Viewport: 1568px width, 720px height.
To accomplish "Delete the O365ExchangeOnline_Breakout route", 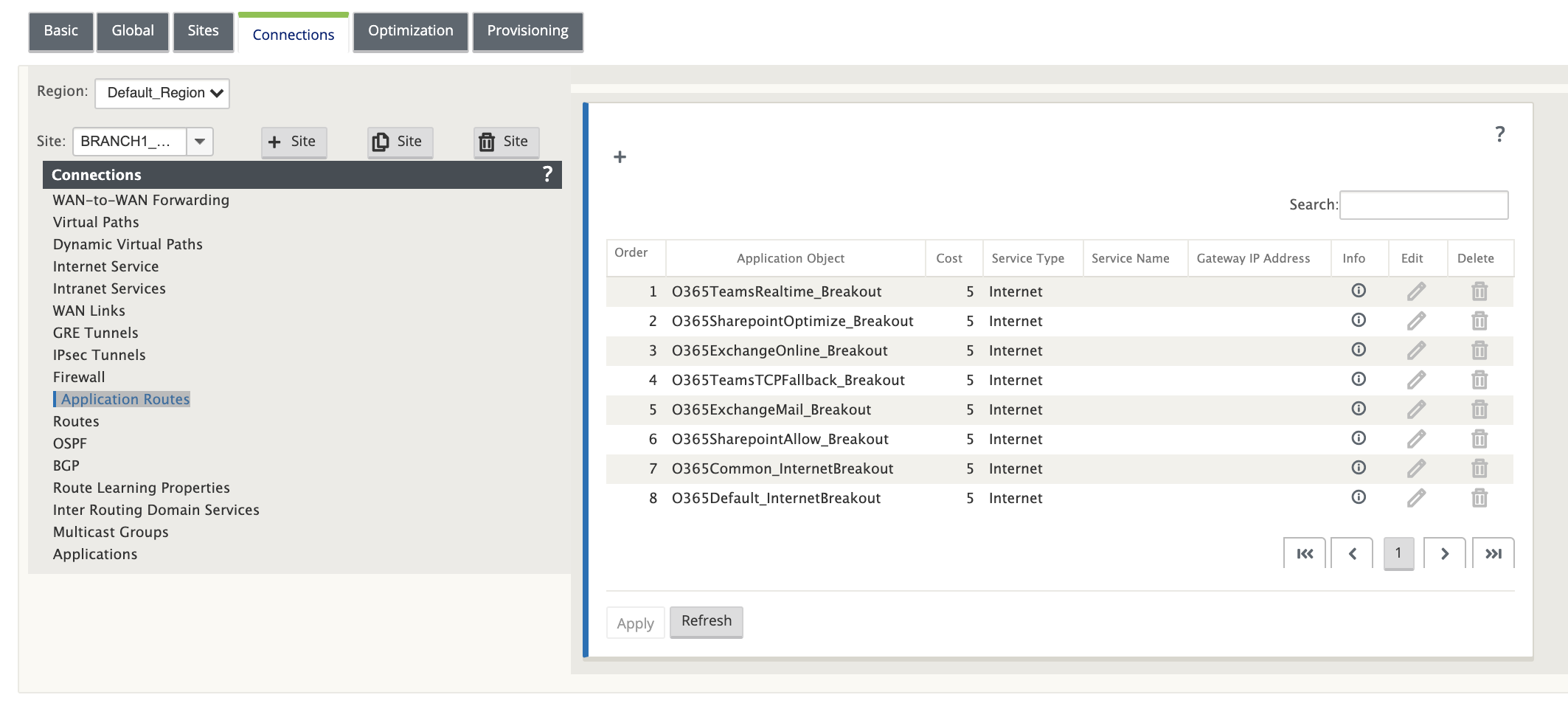I will [1479, 350].
